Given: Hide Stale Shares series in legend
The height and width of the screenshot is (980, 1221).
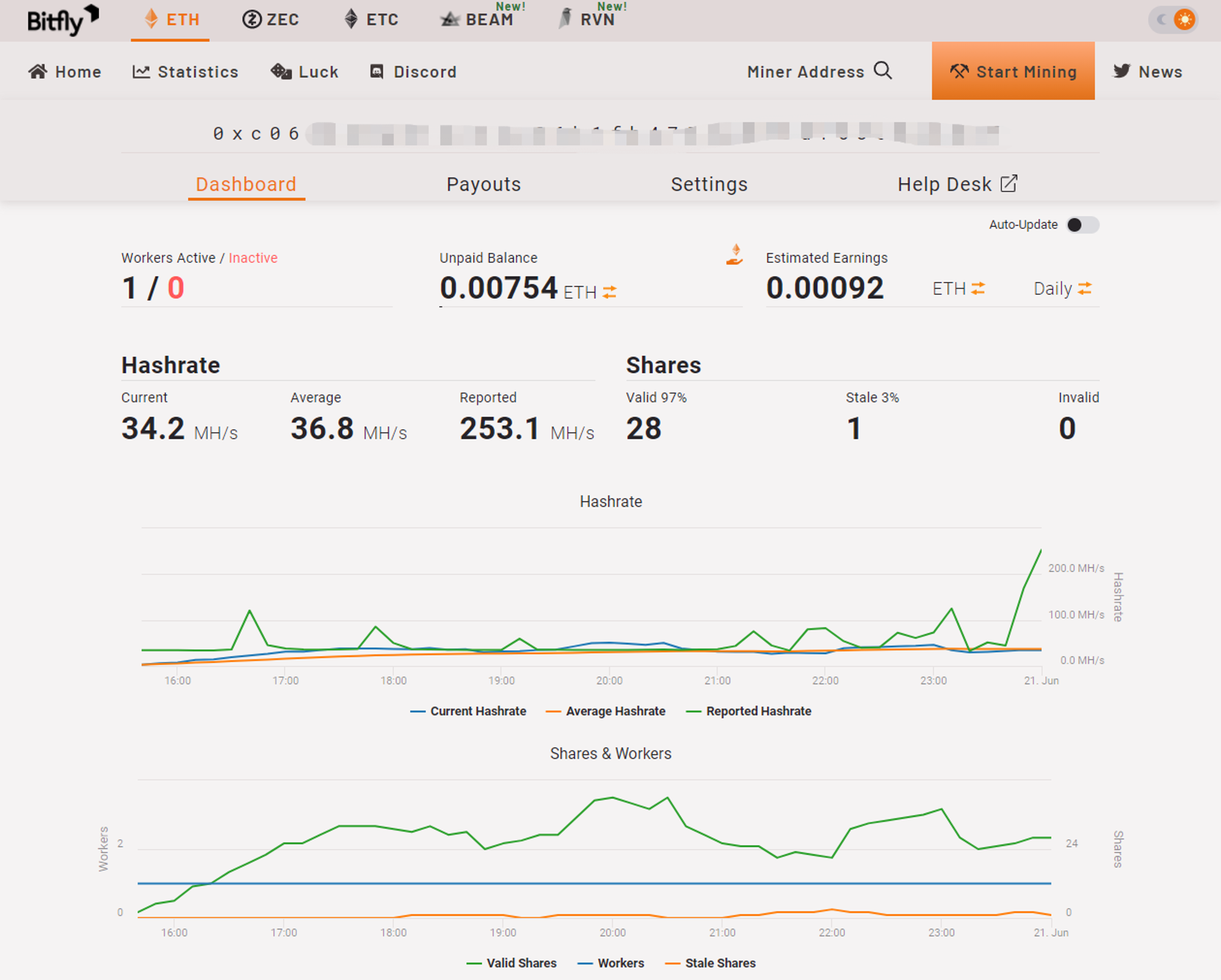Looking at the screenshot, I should [711, 963].
